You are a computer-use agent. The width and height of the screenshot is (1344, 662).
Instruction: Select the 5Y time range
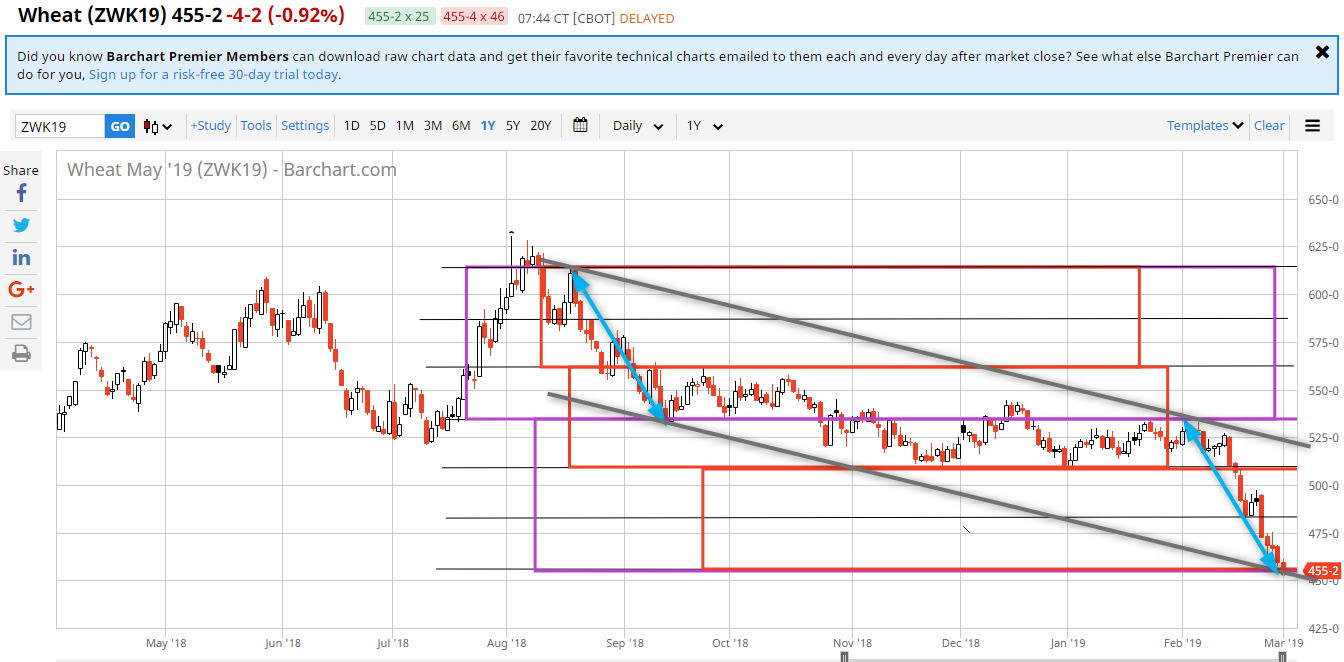click(x=512, y=126)
